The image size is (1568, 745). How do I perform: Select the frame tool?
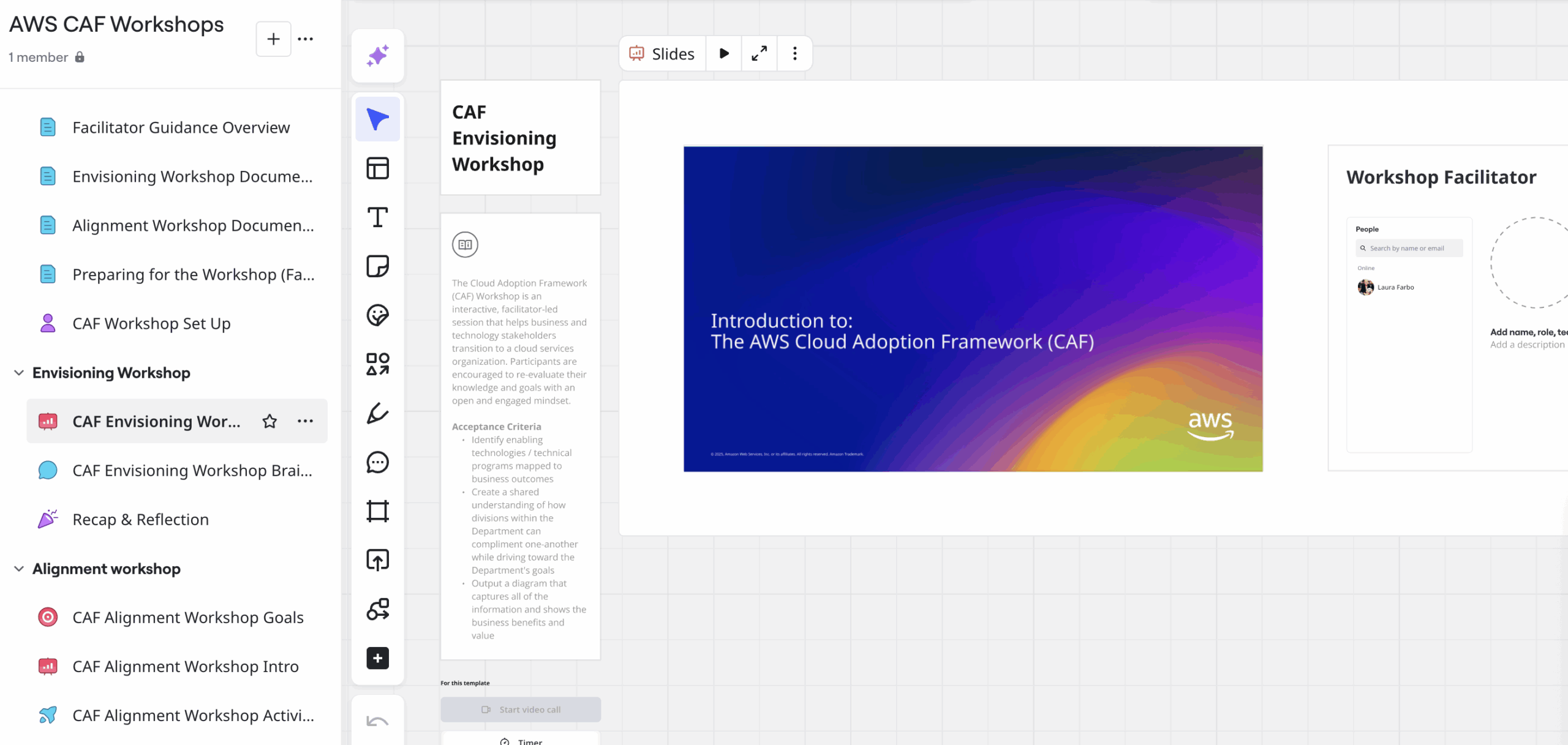tap(377, 511)
